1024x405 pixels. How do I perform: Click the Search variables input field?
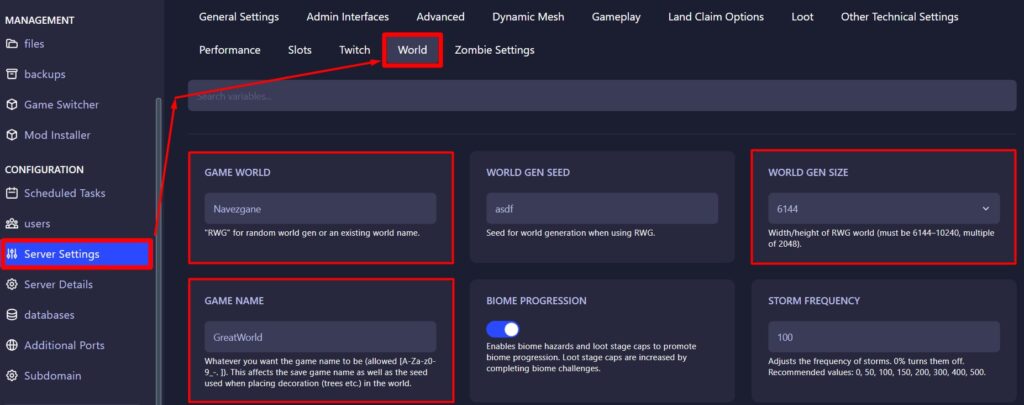point(600,97)
